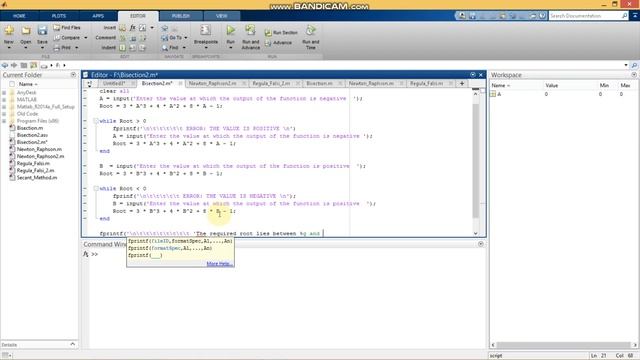Switch to the VIEW ribbon tab
Viewport: 640px width, 360px height.
point(221,16)
